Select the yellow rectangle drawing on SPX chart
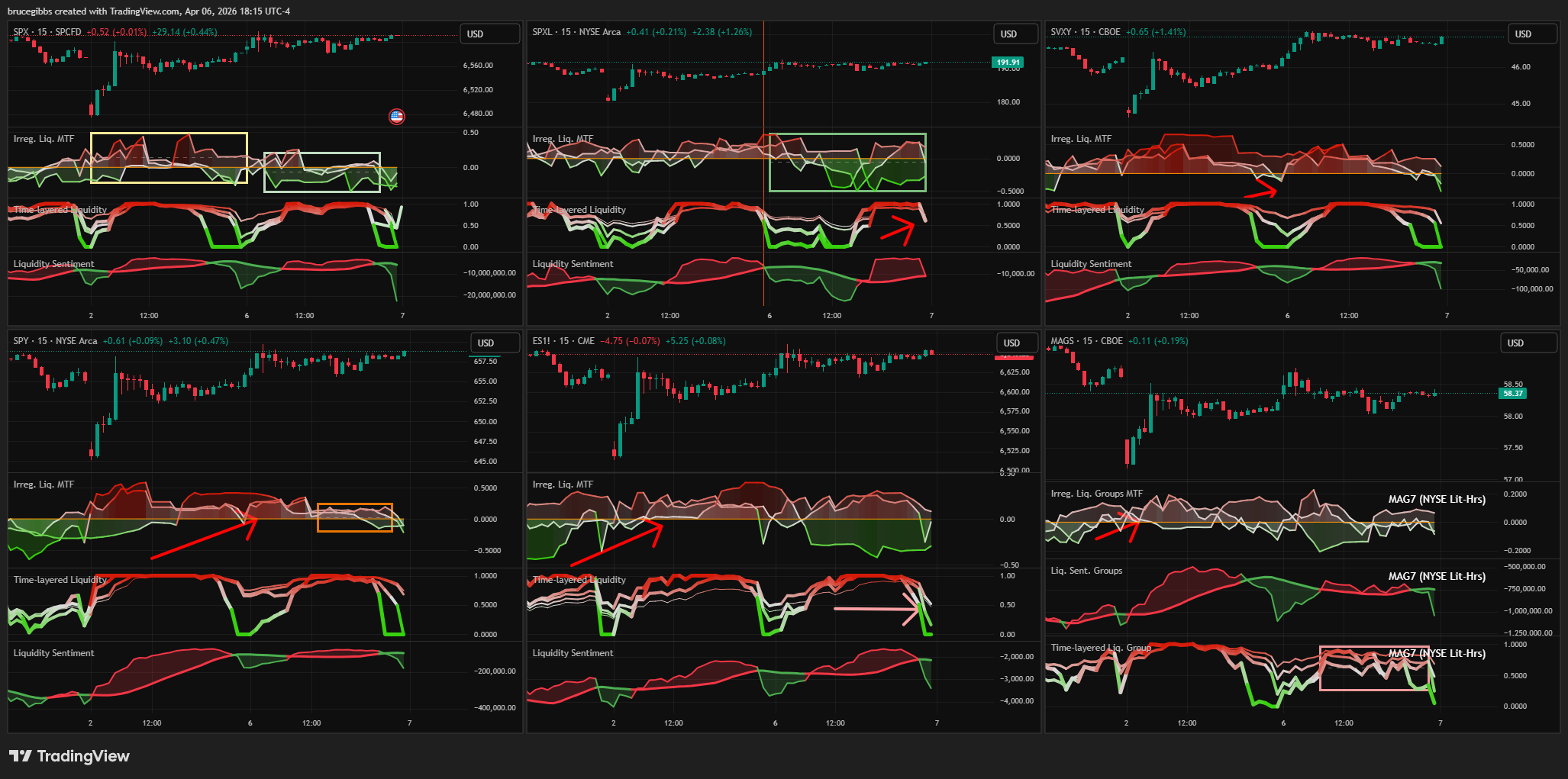The width and height of the screenshot is (1568, 779). tap(169, 134)
